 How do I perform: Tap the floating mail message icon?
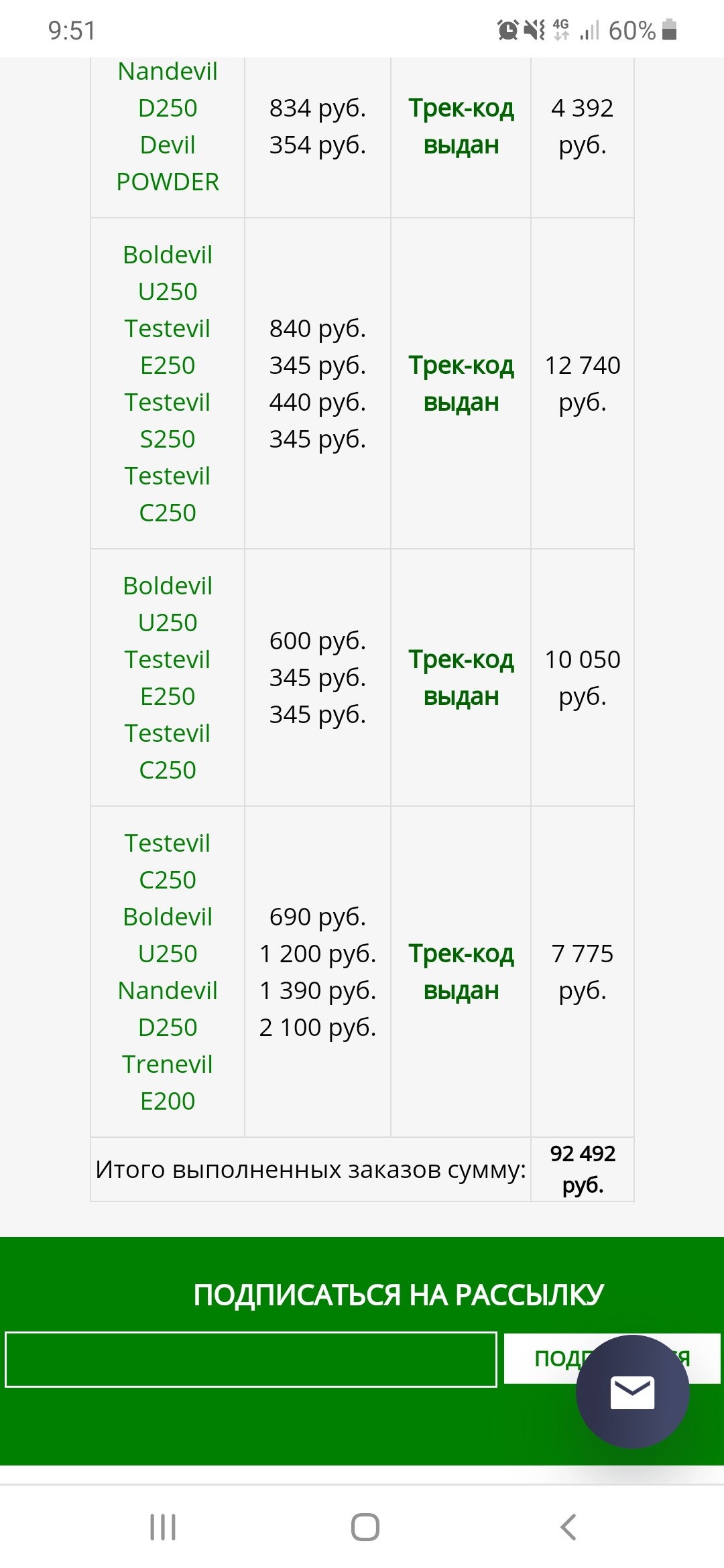coord(632,1392)
